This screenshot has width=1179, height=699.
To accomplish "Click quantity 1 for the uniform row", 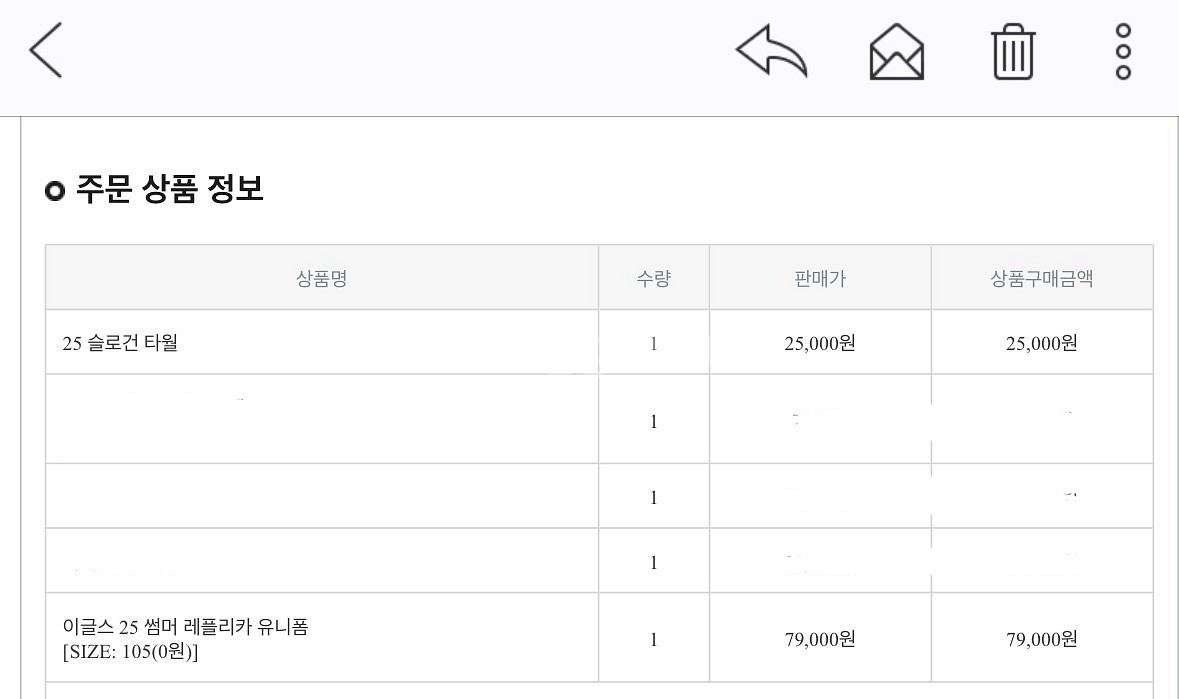I will 653,637.
